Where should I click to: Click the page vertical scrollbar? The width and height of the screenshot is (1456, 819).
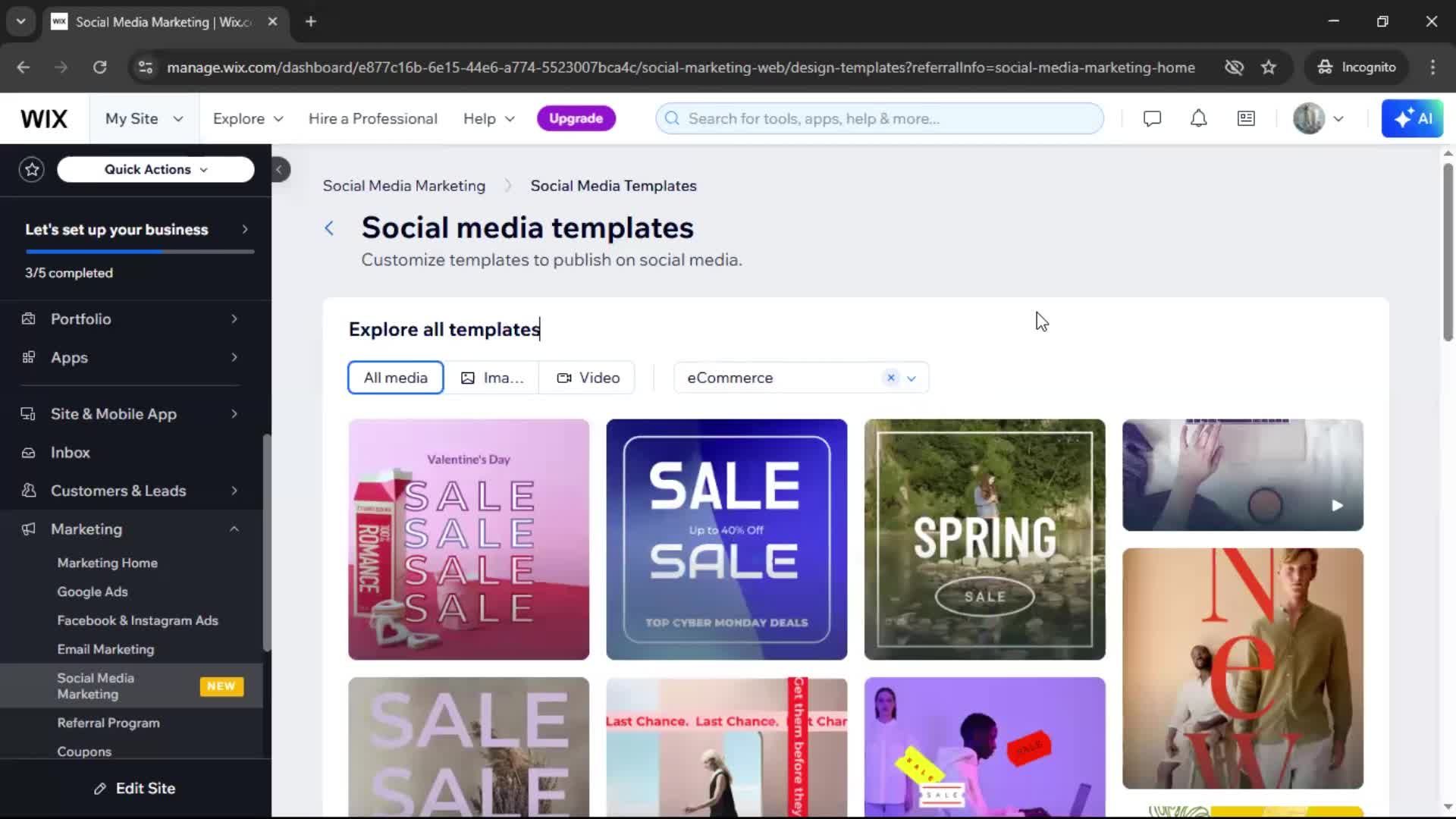click(x=1448, y=252)
